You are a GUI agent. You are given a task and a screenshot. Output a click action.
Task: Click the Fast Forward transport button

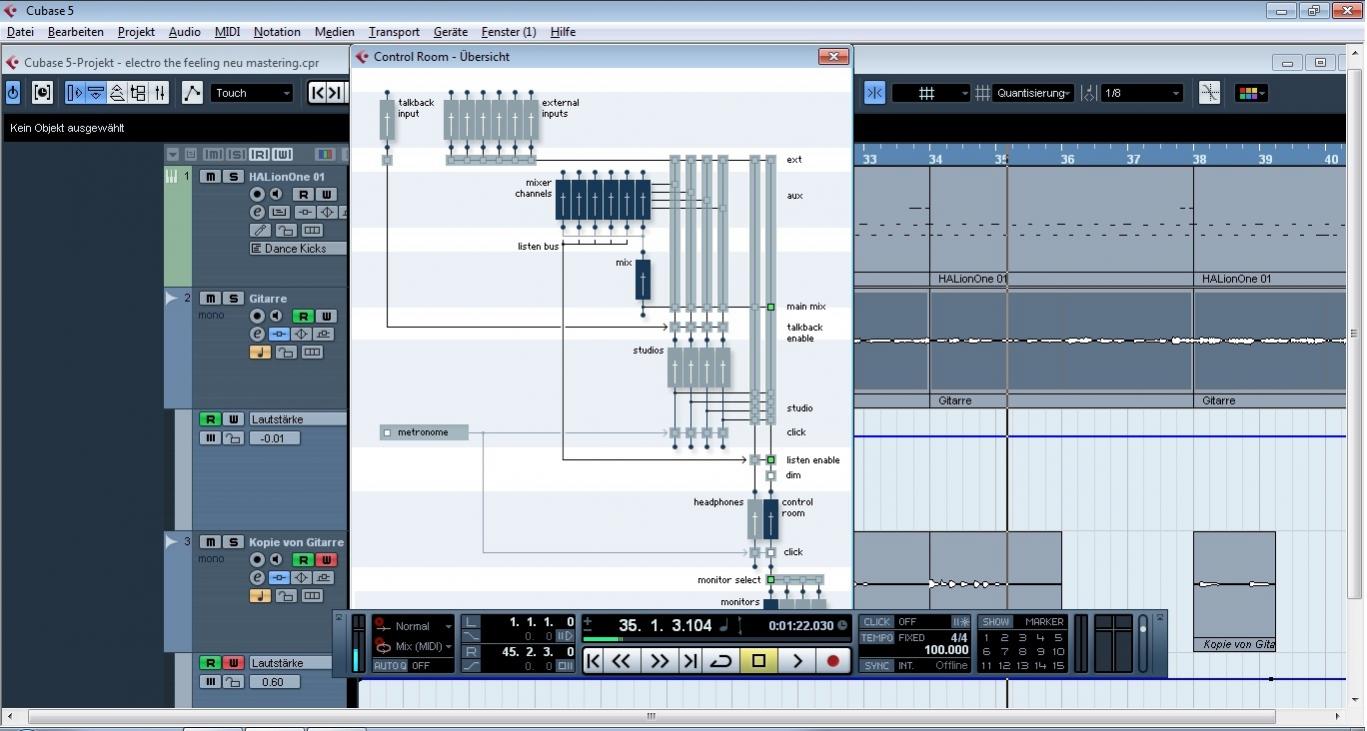pyautogui.click(x=659, y=661)
